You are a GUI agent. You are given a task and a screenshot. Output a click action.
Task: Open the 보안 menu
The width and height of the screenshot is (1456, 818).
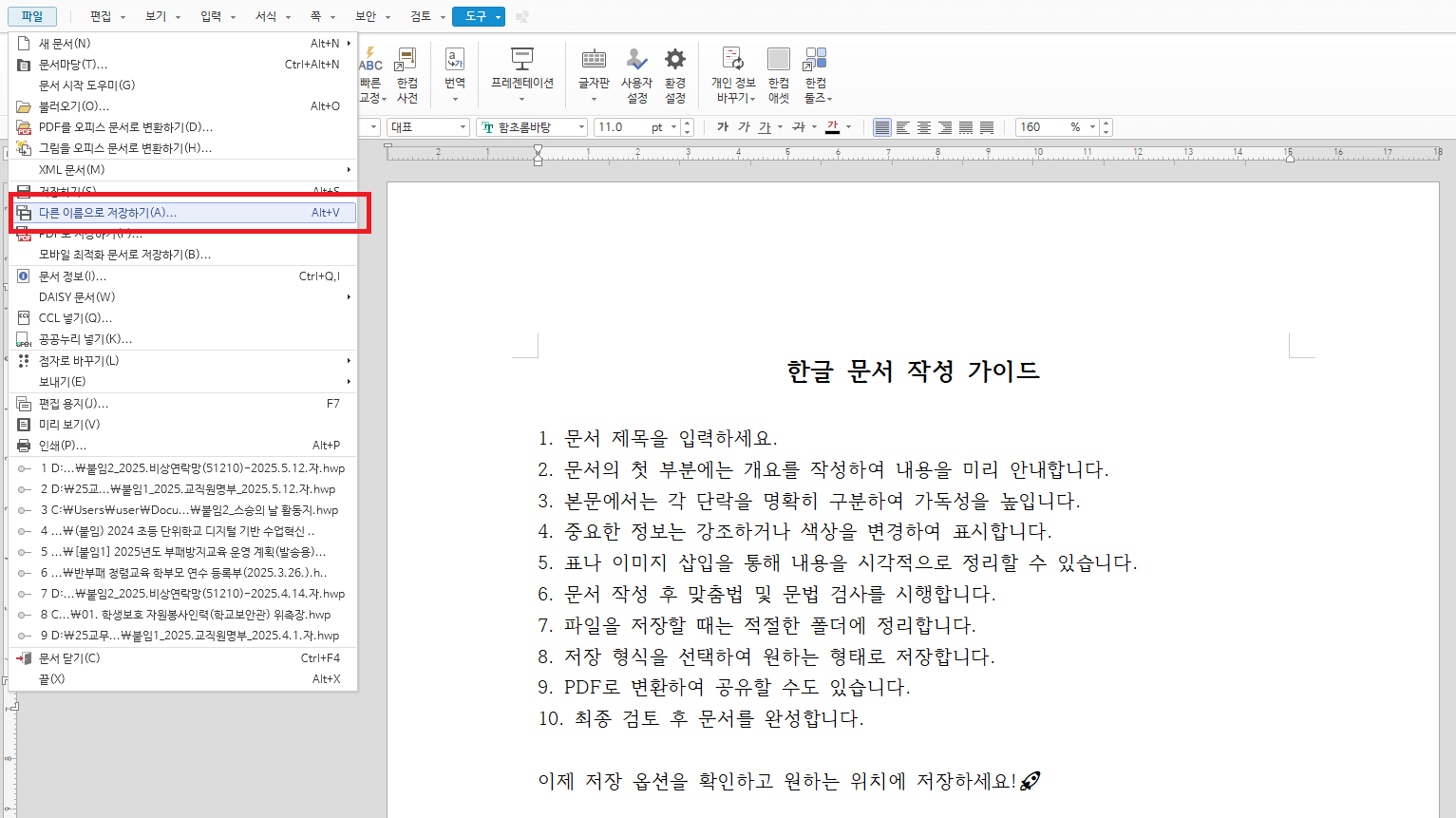coord(366,16)
